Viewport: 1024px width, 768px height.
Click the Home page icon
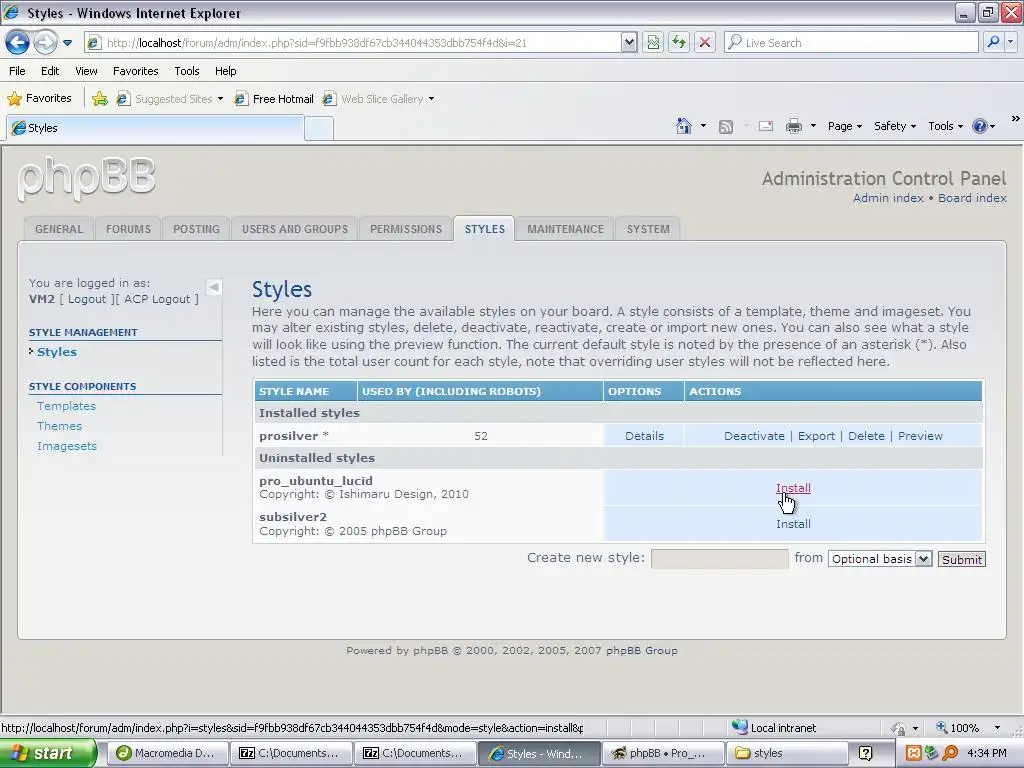[684, 126]
